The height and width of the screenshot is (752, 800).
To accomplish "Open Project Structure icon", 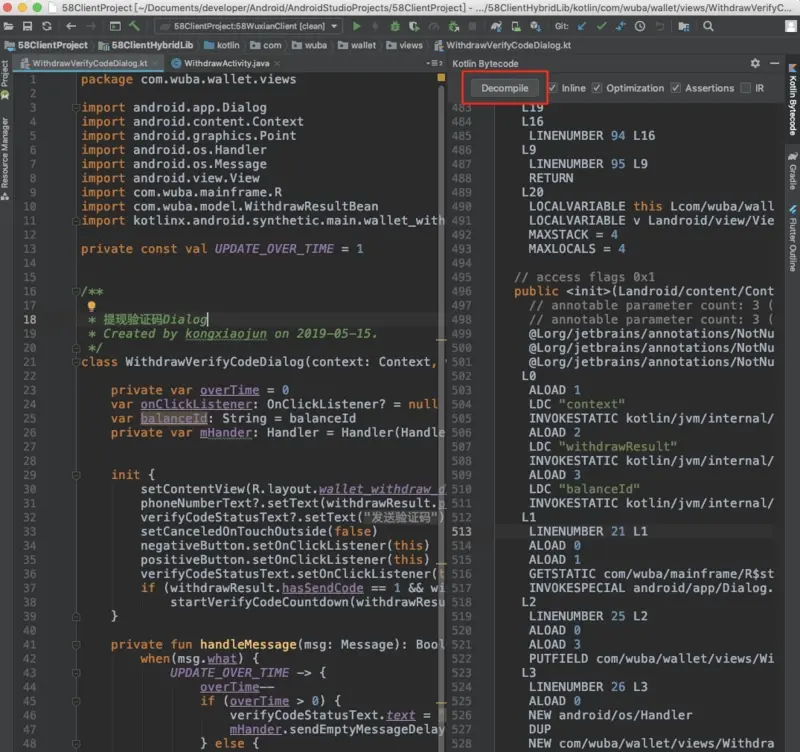I will (x=684, y=26).
